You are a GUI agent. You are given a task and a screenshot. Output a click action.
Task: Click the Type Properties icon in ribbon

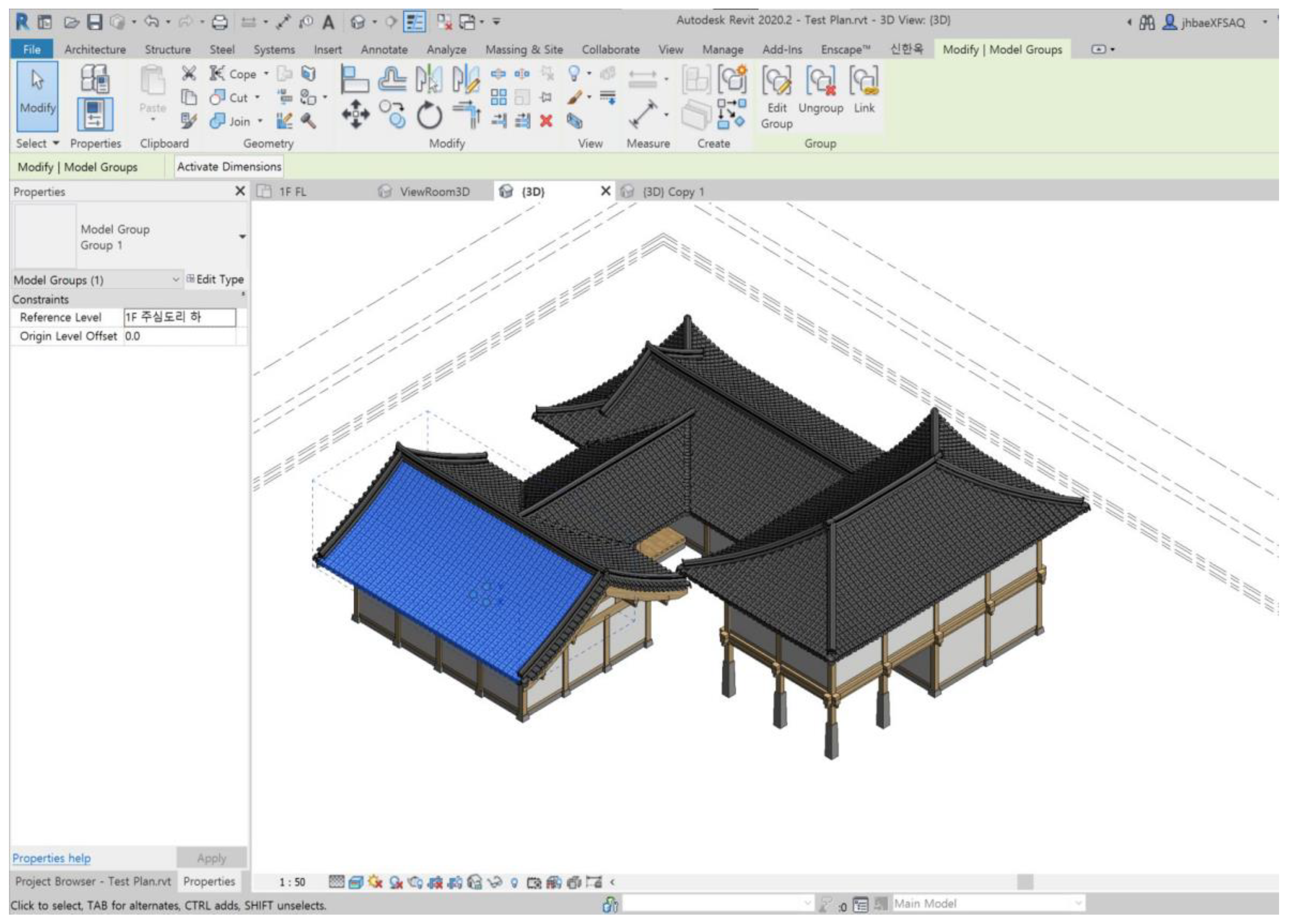coord(94,78)
